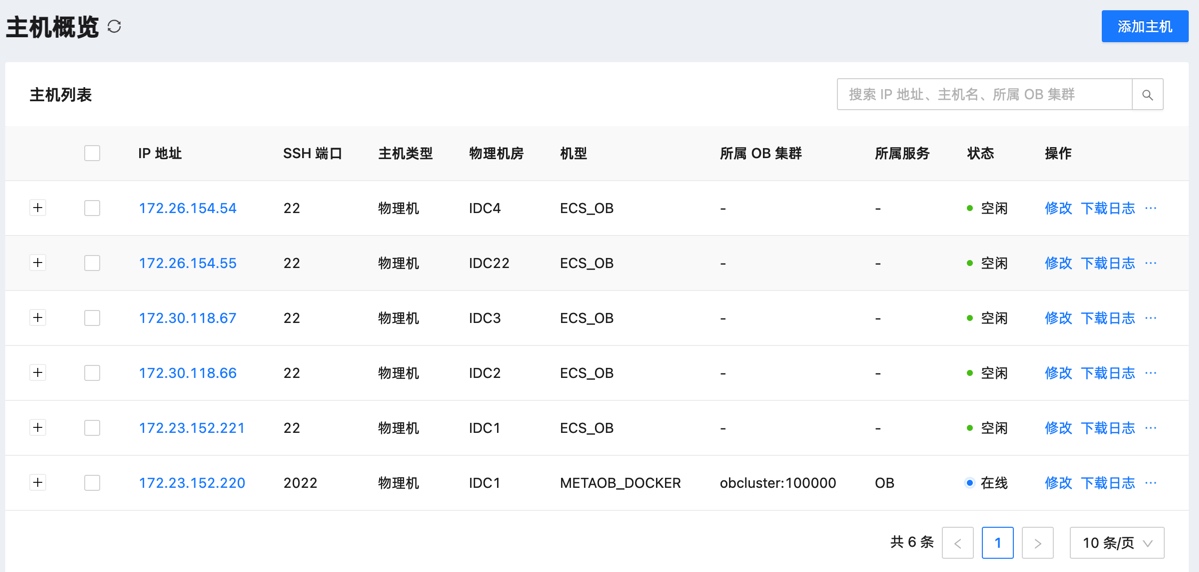Check the box for host 172.30.118.66
Viewport: 1199px width, 572px height.
pyautogui.click(x=92, y=373)
